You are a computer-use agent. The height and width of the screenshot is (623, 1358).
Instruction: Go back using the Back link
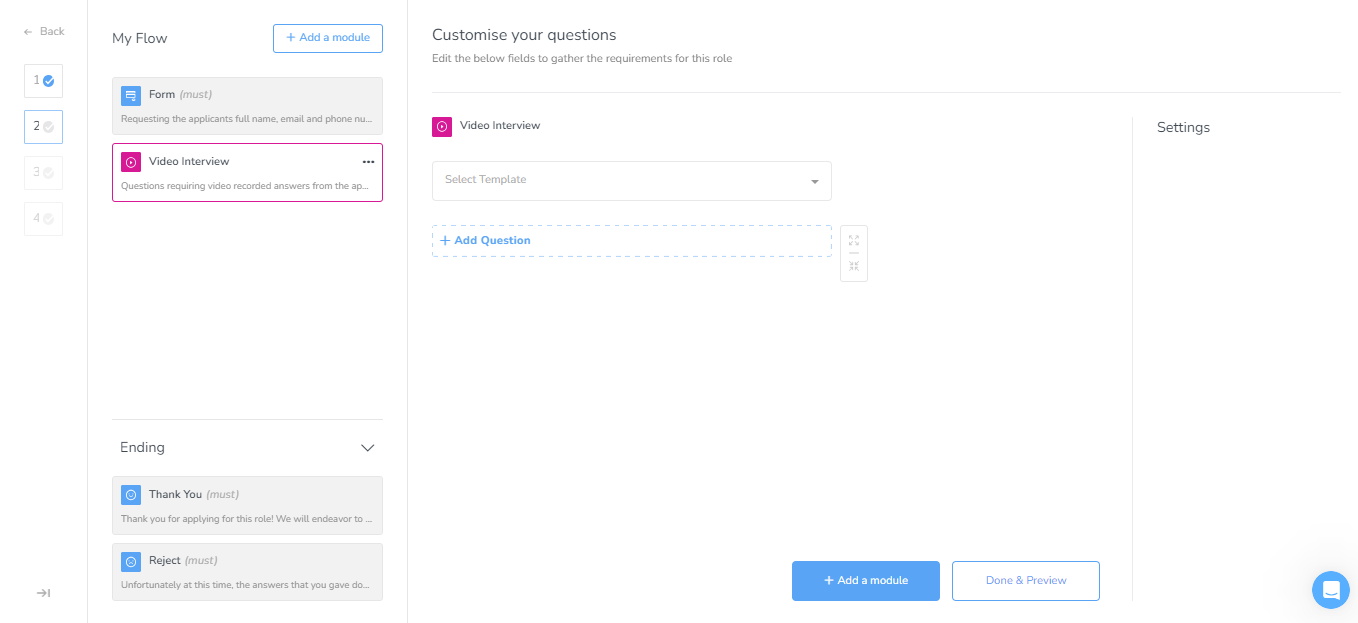[x=44, y=32]
